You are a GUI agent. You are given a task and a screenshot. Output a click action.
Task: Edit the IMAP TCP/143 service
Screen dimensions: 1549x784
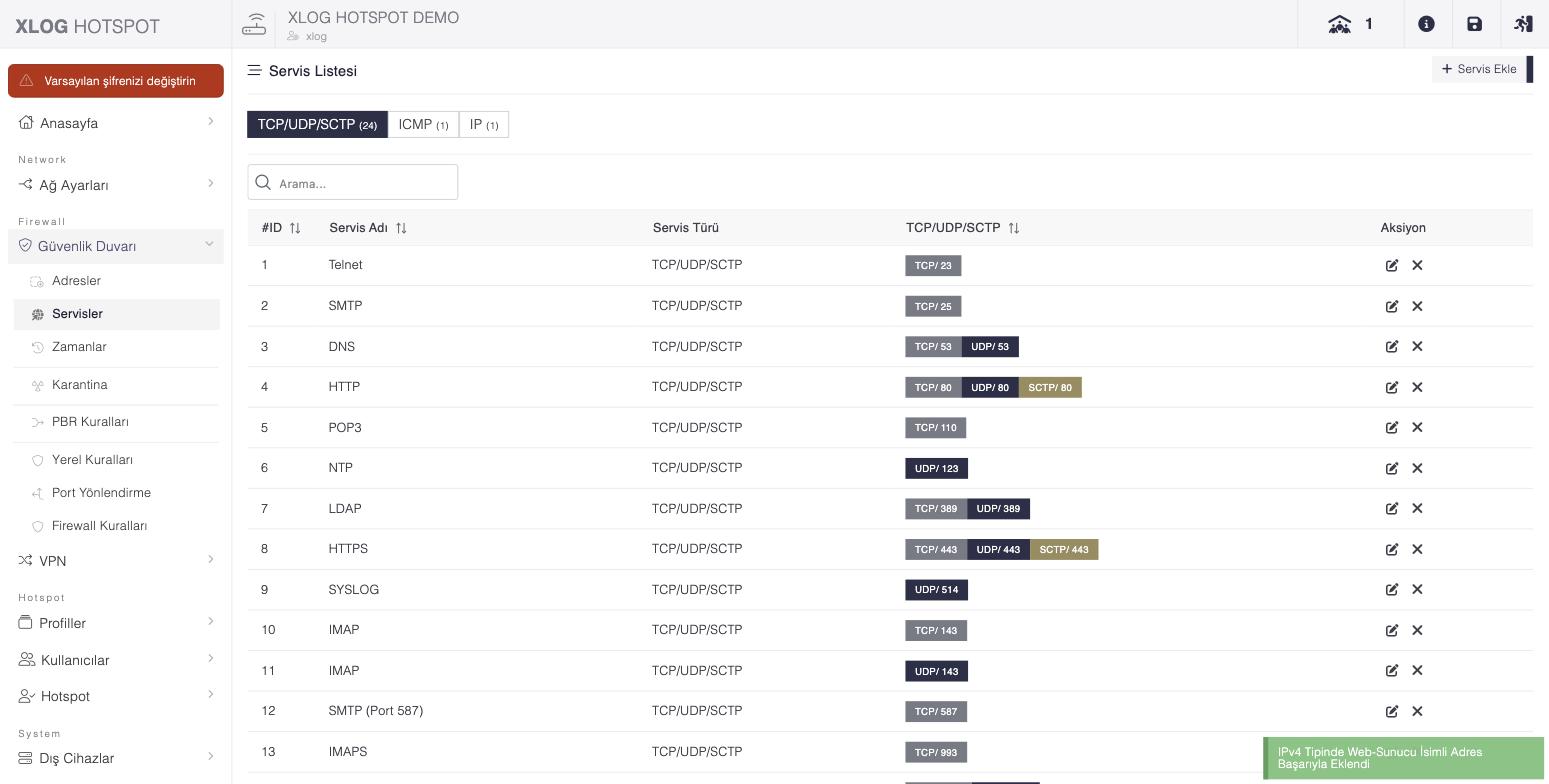click(1391, 630)
